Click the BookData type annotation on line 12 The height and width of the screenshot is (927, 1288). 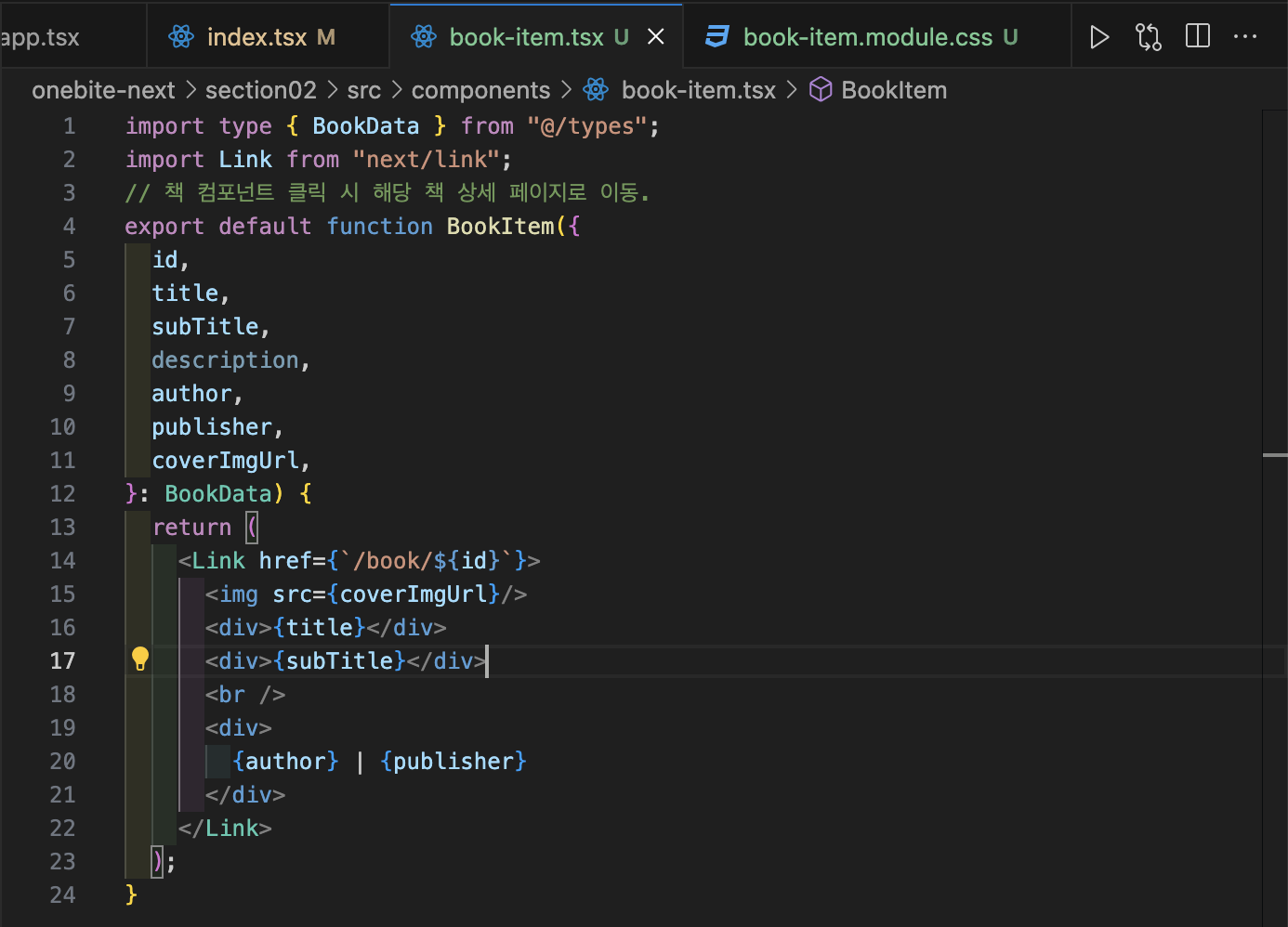tap(218, 494)
